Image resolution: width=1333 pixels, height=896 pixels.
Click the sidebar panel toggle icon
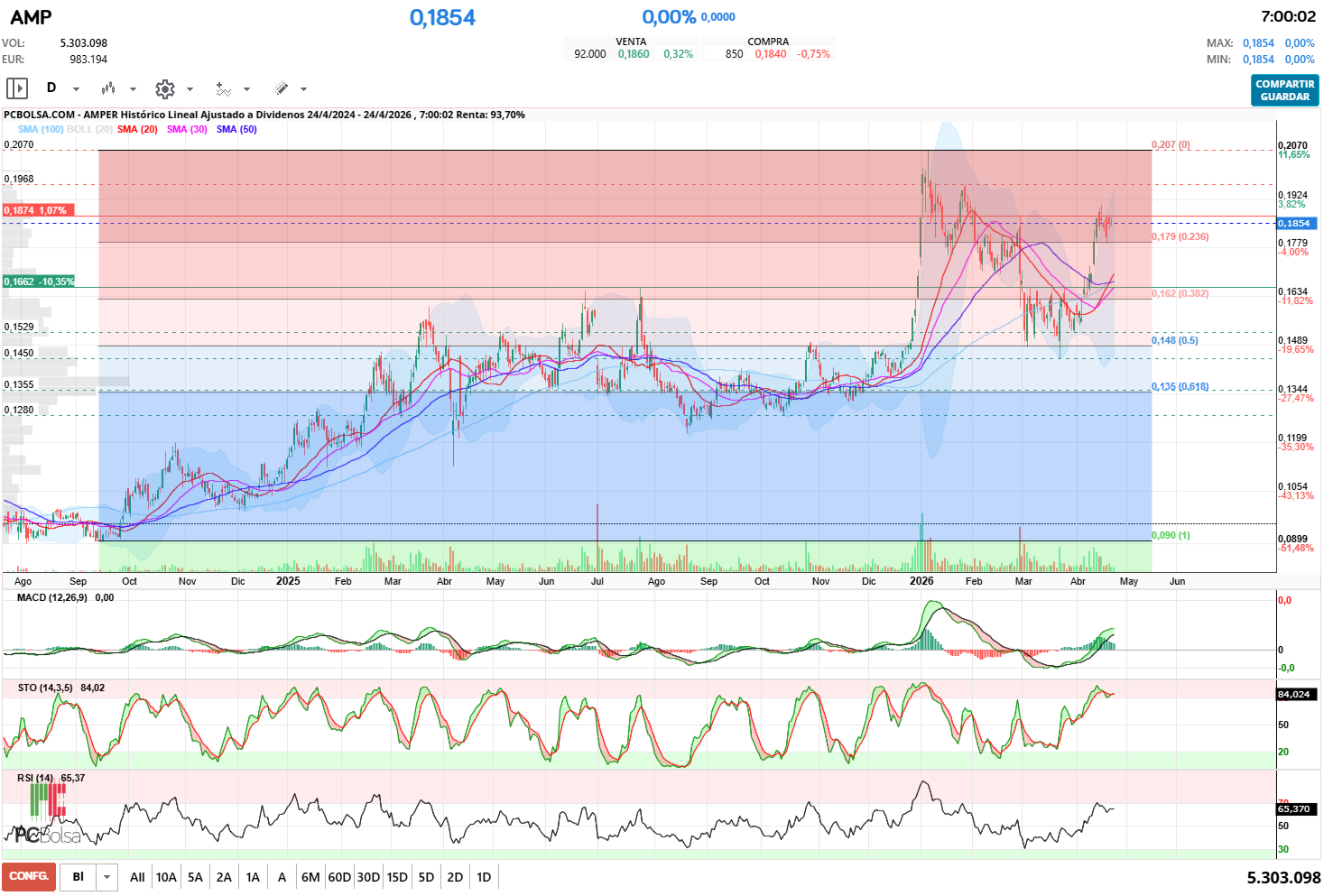17,88
